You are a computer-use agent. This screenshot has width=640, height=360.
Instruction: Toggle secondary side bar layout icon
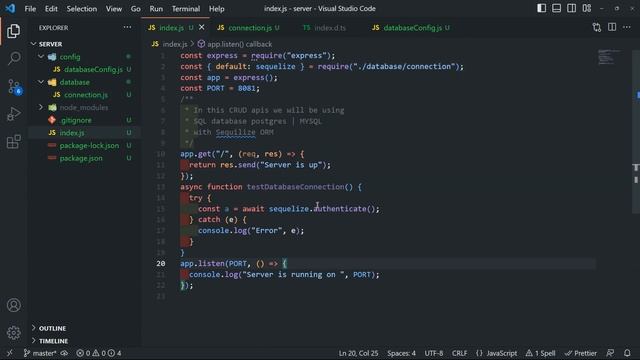[x=571, y=8]
